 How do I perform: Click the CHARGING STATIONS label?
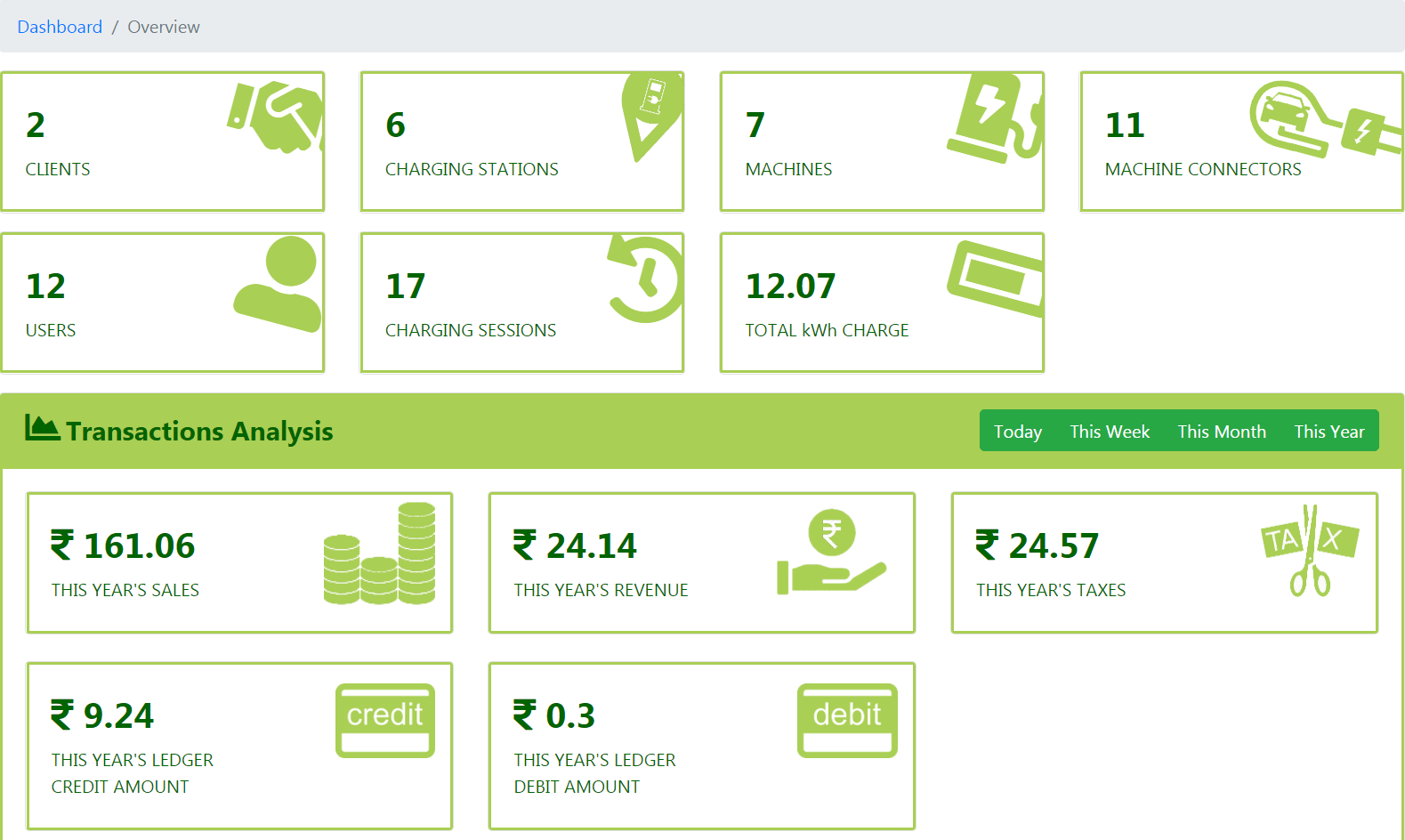pyautogui.click(x=472, y=169)
